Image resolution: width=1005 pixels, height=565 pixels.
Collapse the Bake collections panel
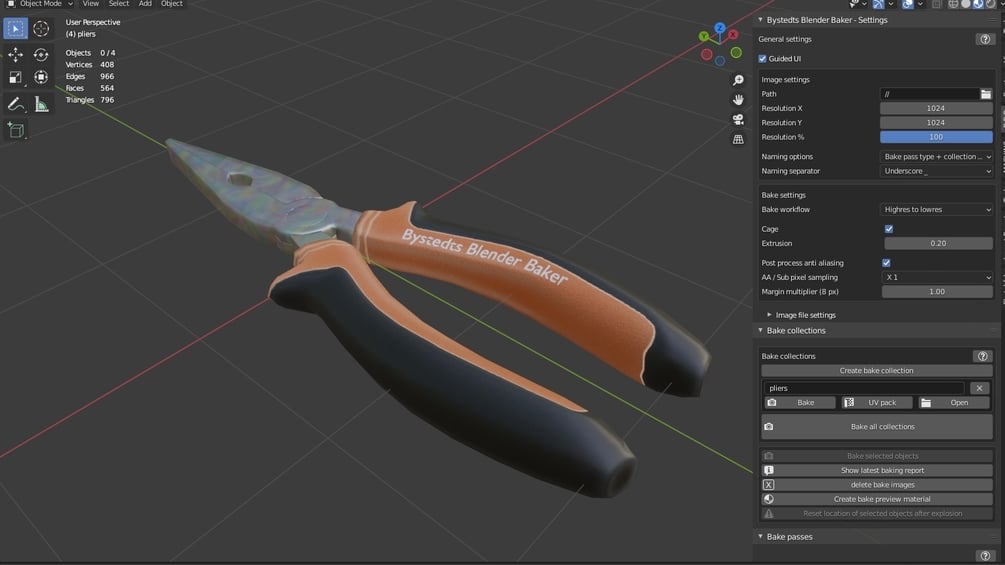pos(795,331)
